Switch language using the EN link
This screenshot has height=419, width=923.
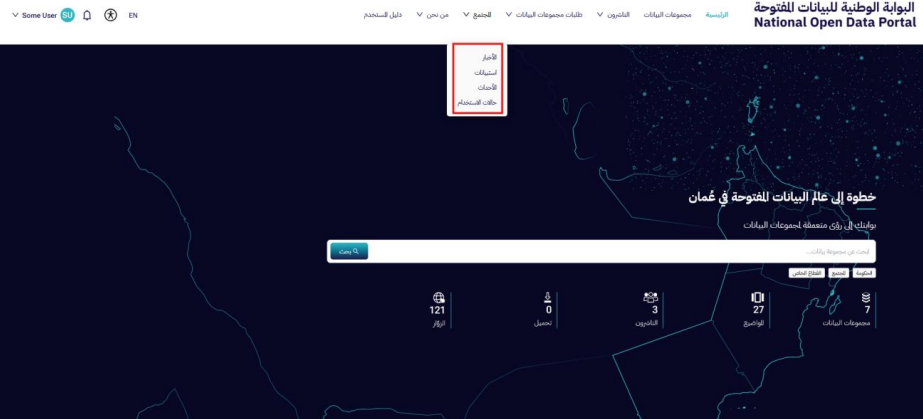[133, 16]
